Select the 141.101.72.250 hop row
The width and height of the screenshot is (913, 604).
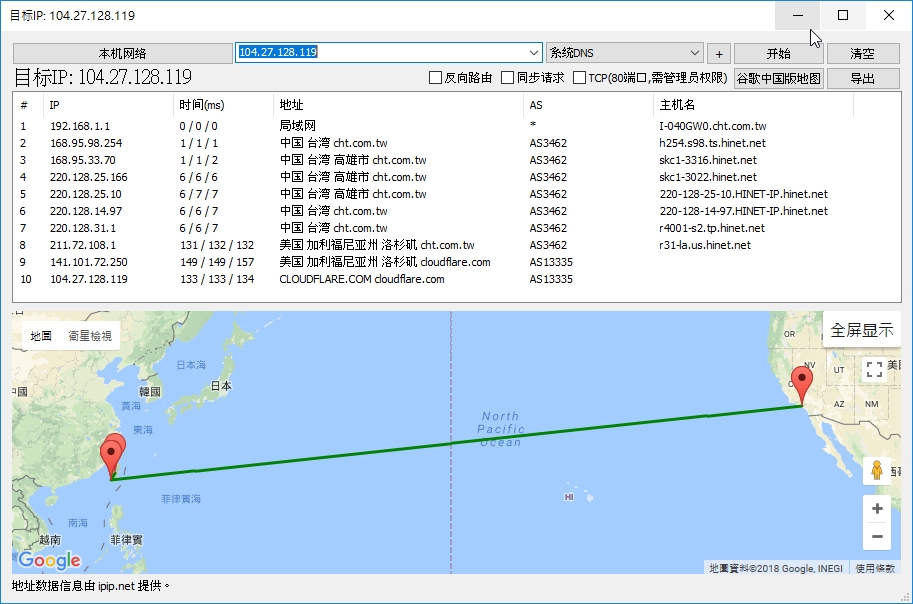pyautogui.click(x=456, y=262)
